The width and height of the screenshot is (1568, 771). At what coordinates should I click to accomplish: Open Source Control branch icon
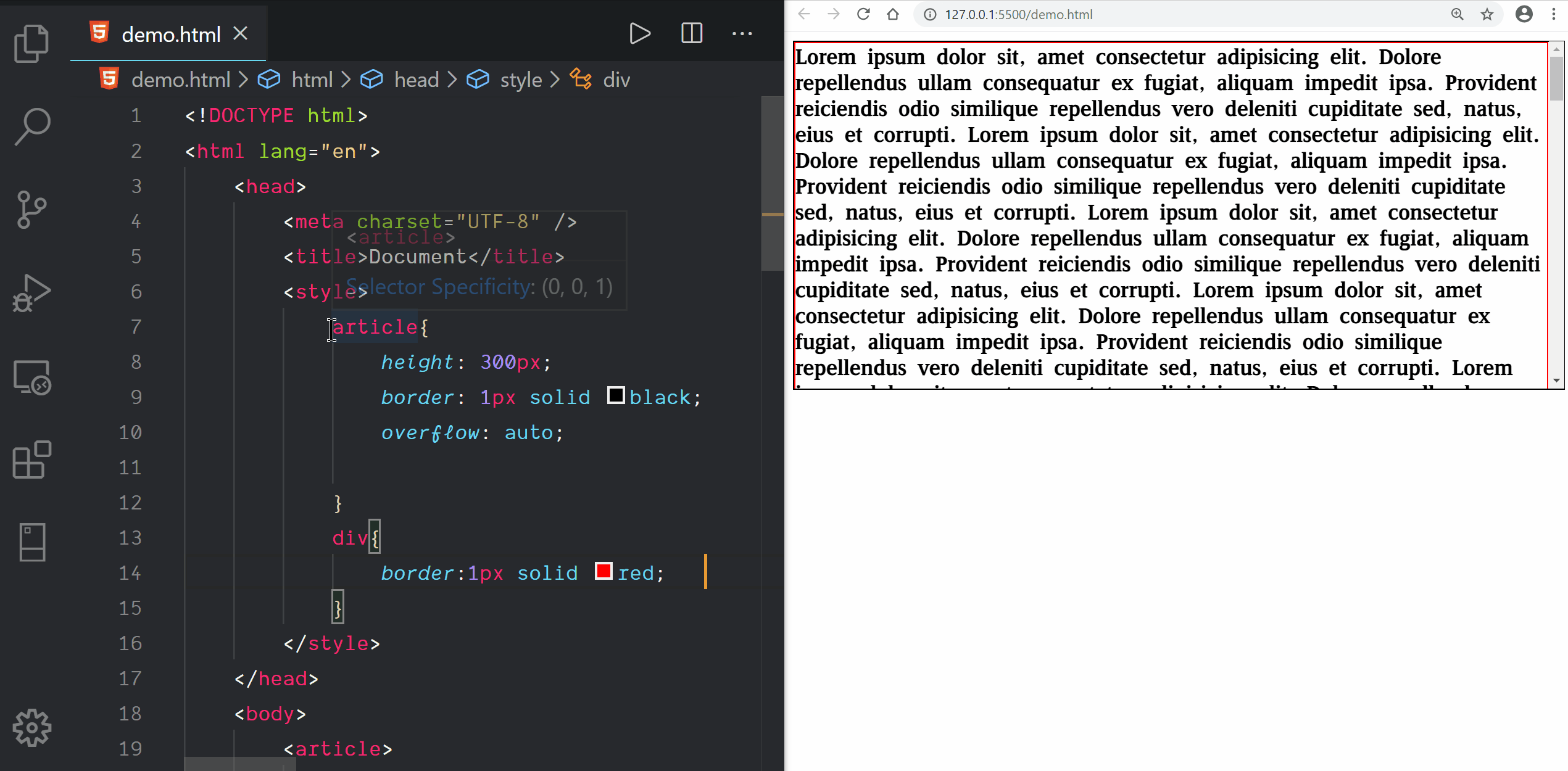coord(31,210)
